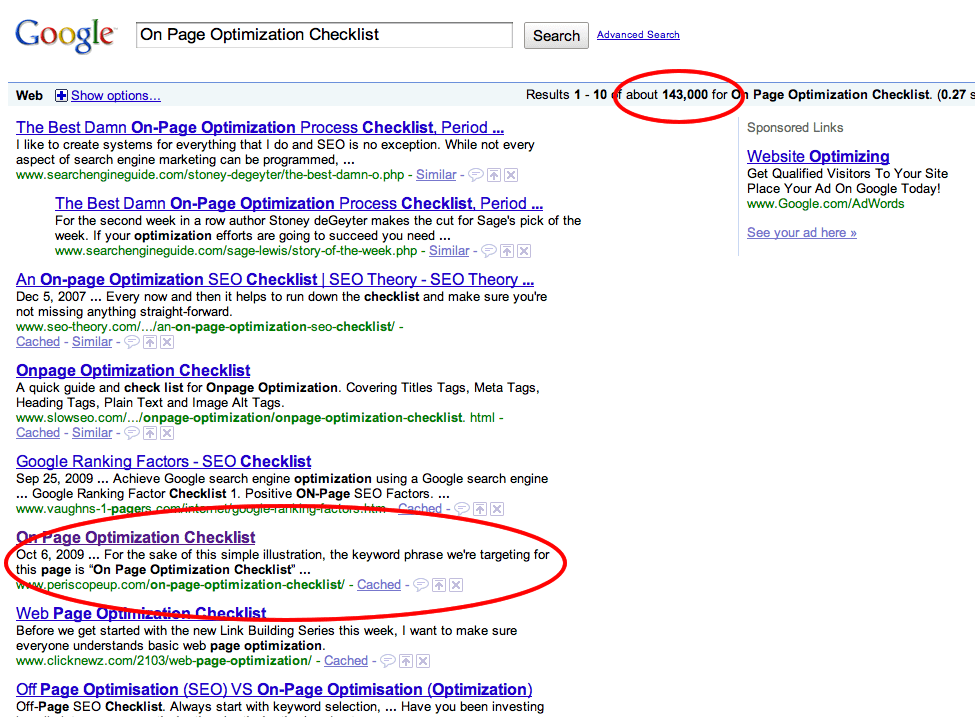Click Cached link under seo-theory.com result
Image resolution: width=975 pixels, height=717 pixels.
click(38, 341)
